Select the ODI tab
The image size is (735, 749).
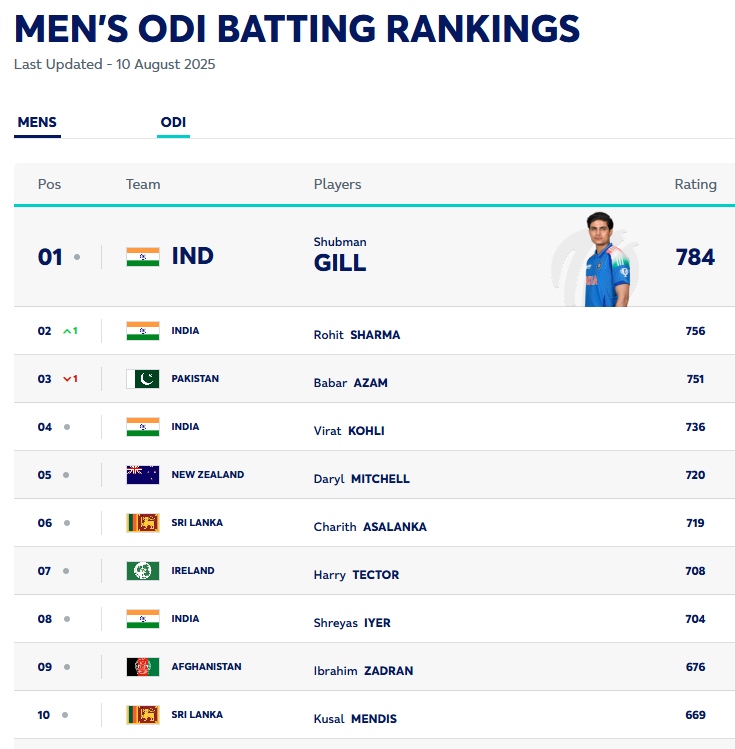pos(173,123)
